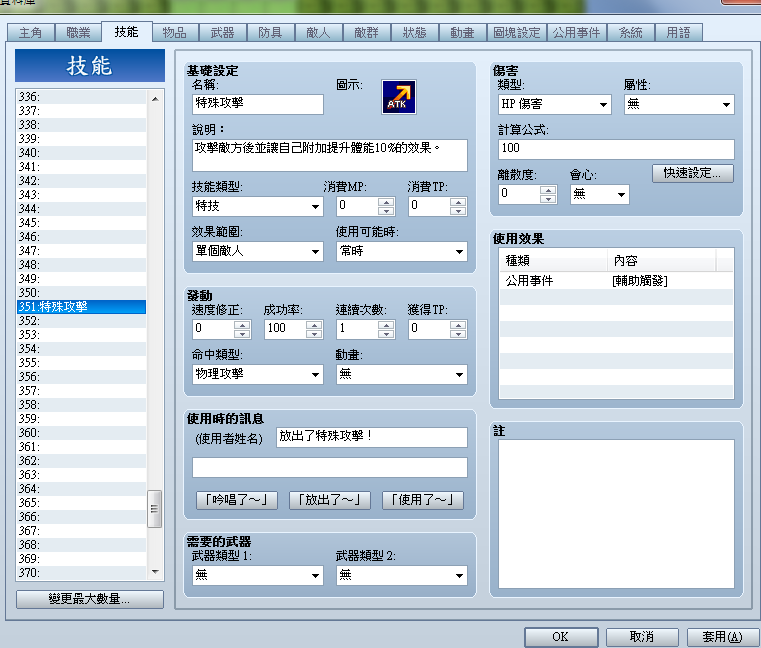Click the 說明 description text box
This screenshot has width=761, height=648.
pyautogui.click(x=330, y=156)
